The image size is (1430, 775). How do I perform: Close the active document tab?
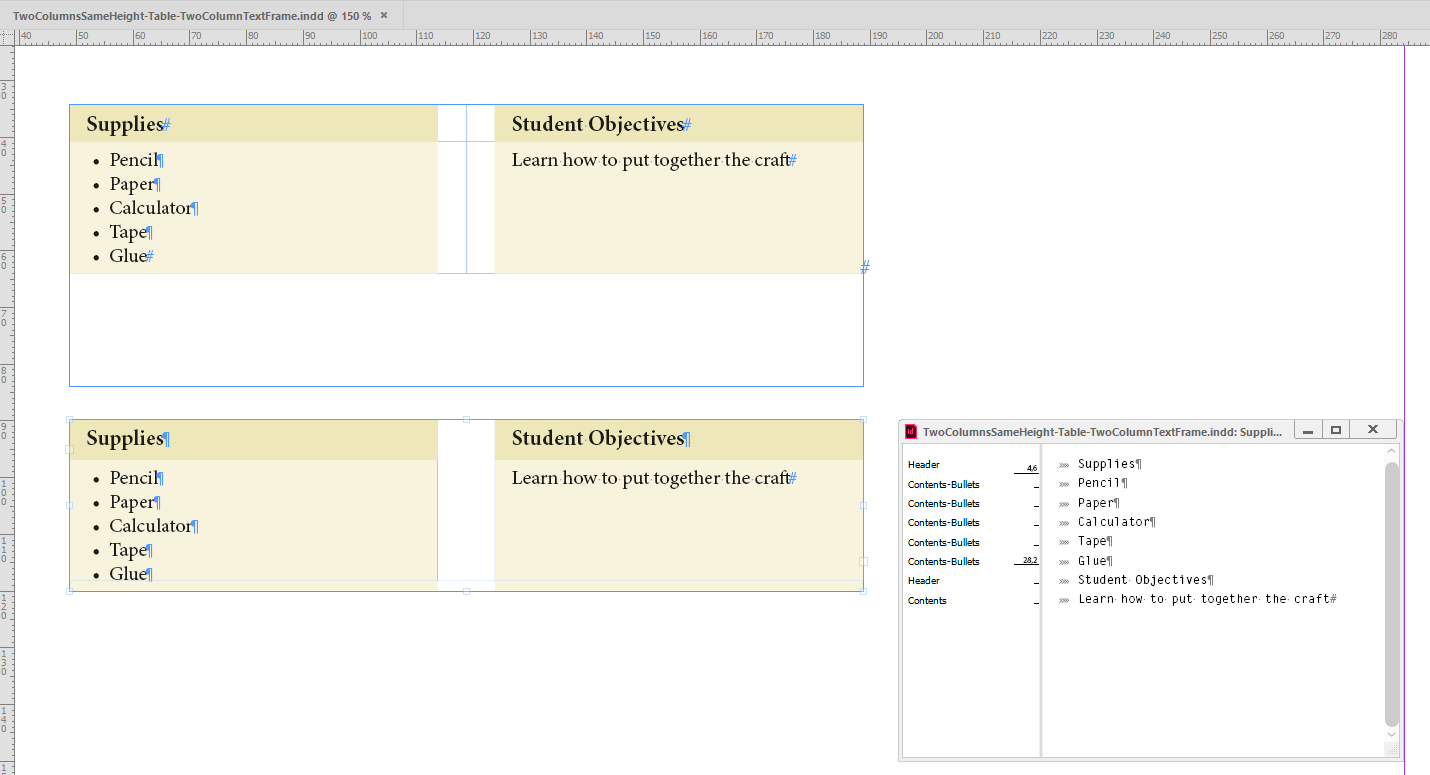(x=384, y=15)
